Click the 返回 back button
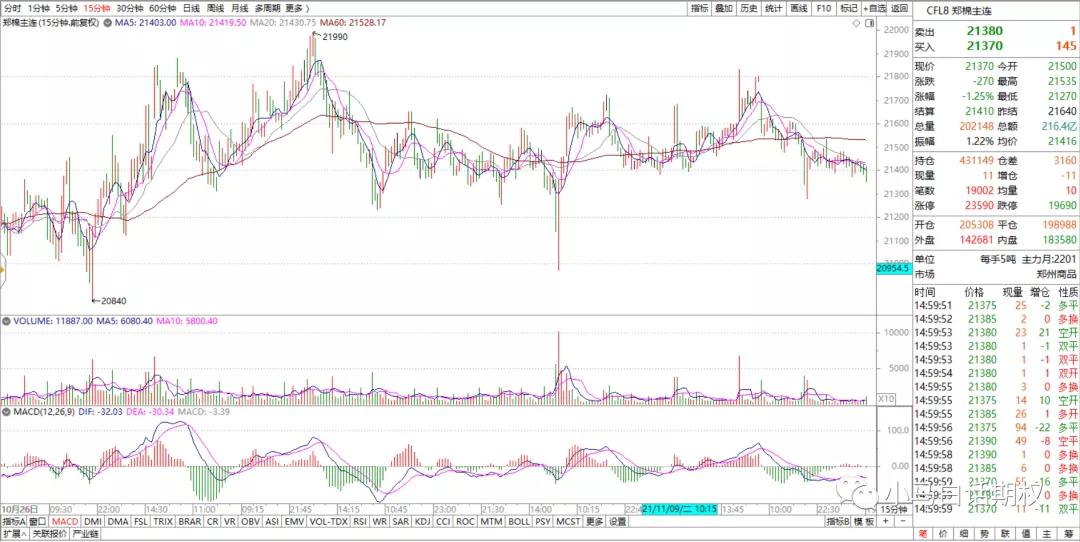This screenshot has width=1080, height=542. pos(899,8)
